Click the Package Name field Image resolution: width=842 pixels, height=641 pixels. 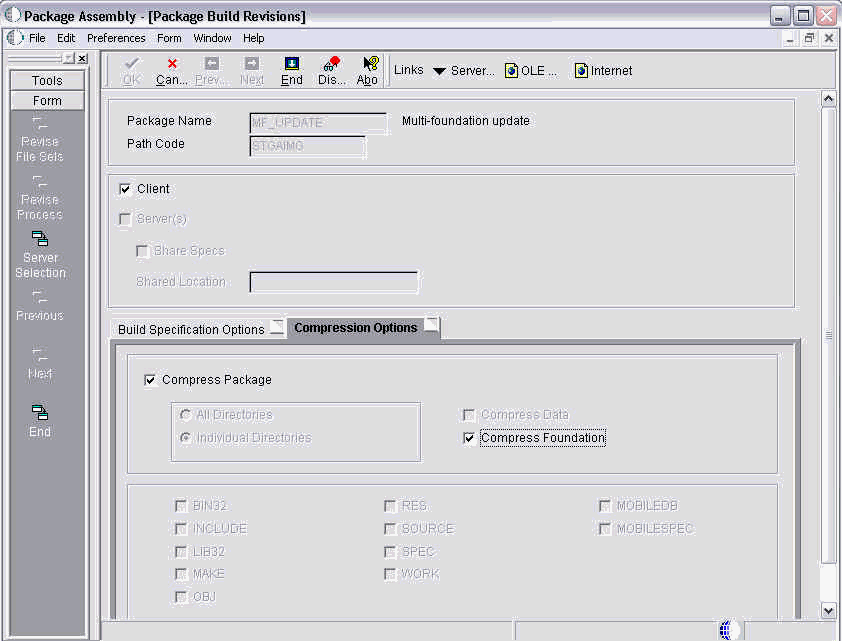(x=318, y=123)
